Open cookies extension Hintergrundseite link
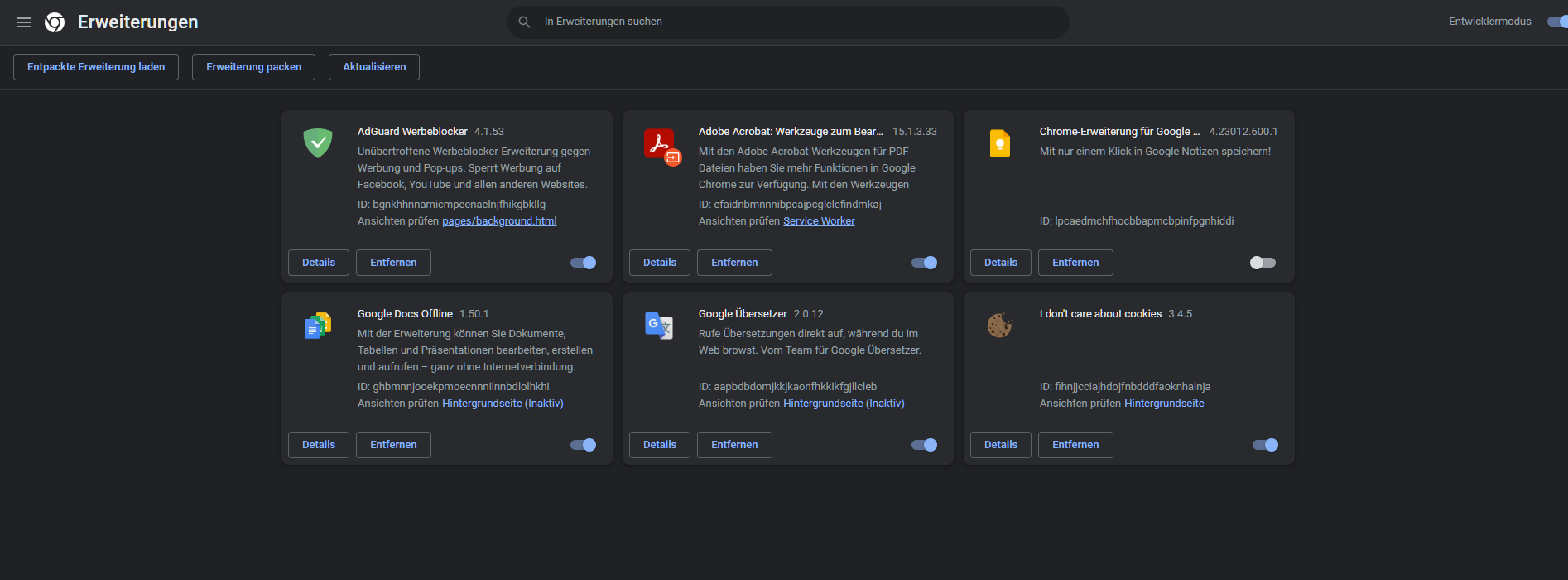1568x580 pixels. pos(1164,404)
